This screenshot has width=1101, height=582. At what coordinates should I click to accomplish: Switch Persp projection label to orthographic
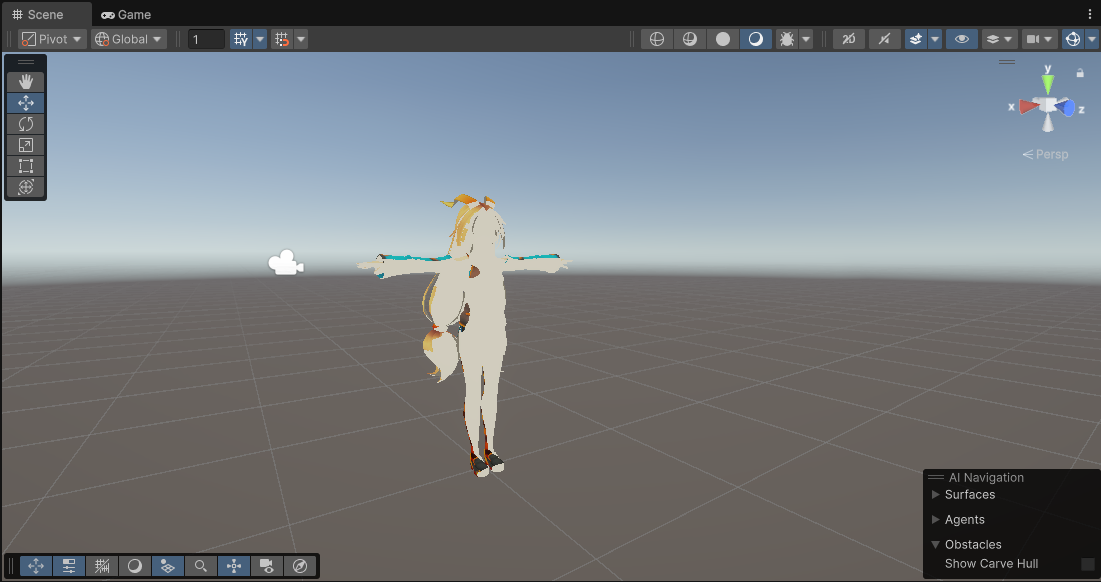(x=1046, y=154)
